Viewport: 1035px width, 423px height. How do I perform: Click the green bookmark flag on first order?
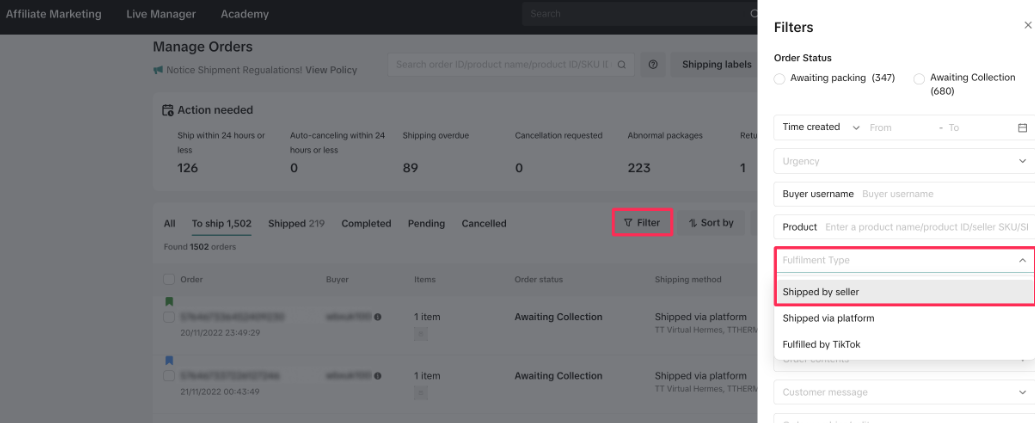168,301
